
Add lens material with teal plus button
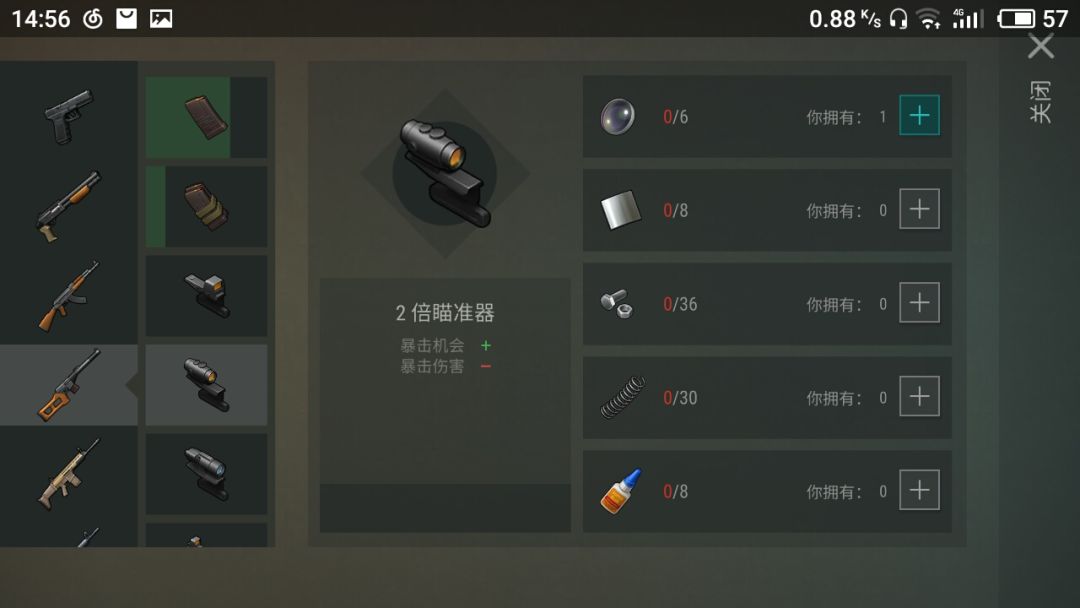click(x=920, y=115)
